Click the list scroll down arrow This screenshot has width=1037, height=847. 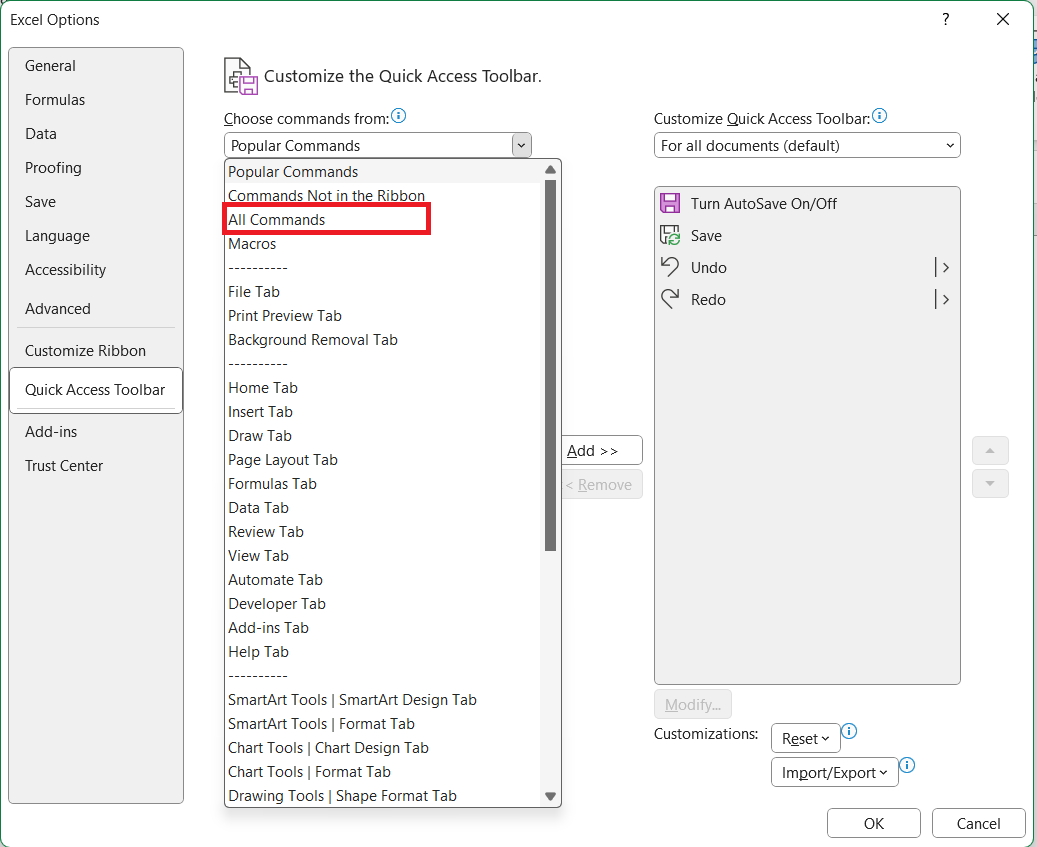(x=550, y=796)
